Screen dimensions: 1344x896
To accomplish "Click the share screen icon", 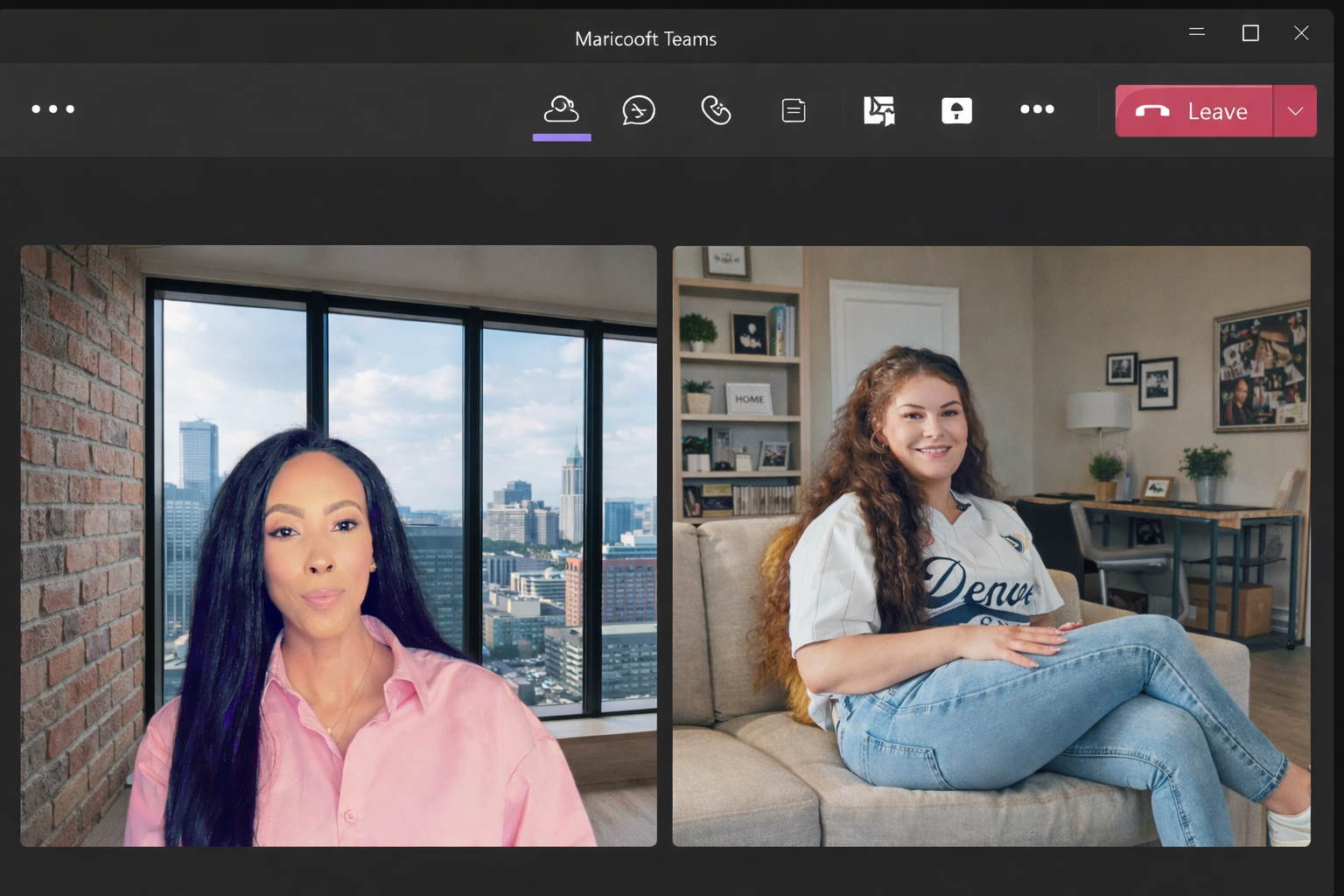I will coord(878,110).
